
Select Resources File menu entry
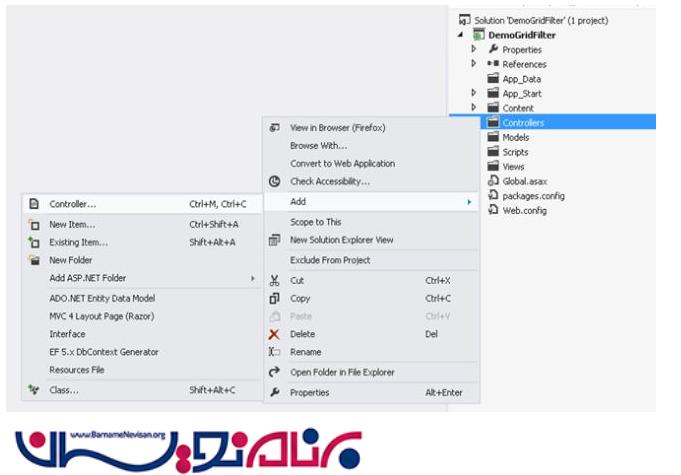(x=142, y=369)
